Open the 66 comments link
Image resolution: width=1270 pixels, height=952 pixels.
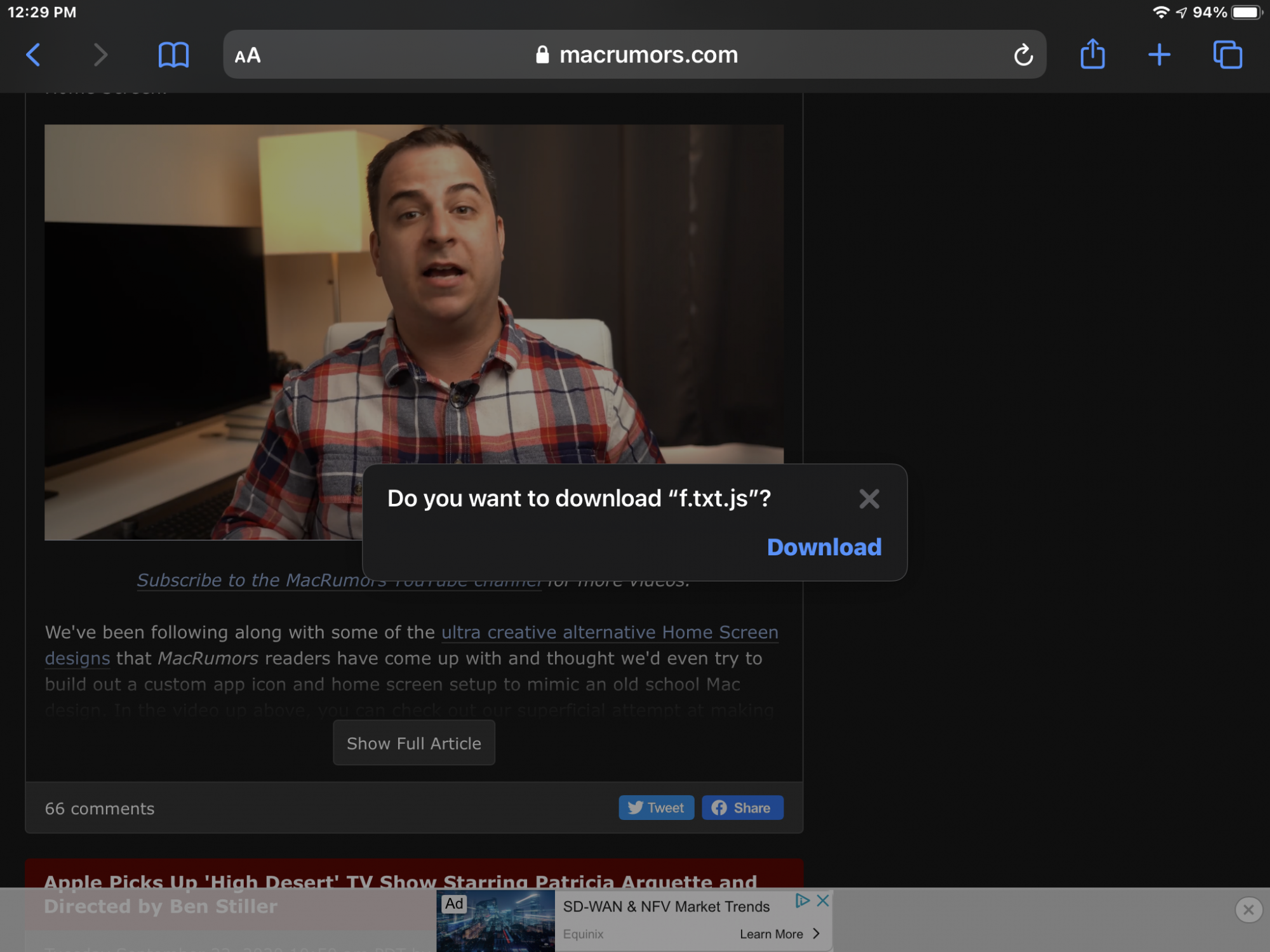pyautogui.click(x=100, y=809)
